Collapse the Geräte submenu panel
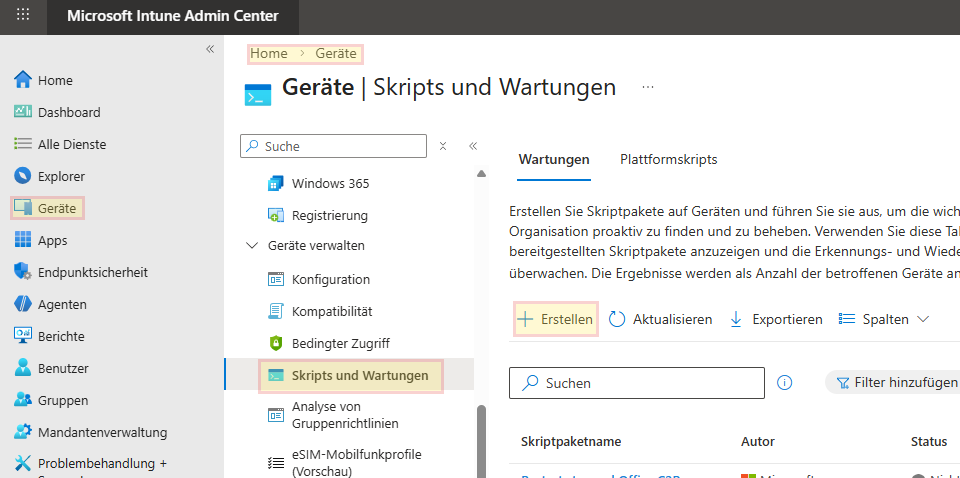960x478 pixels. (x=473, y=146)
